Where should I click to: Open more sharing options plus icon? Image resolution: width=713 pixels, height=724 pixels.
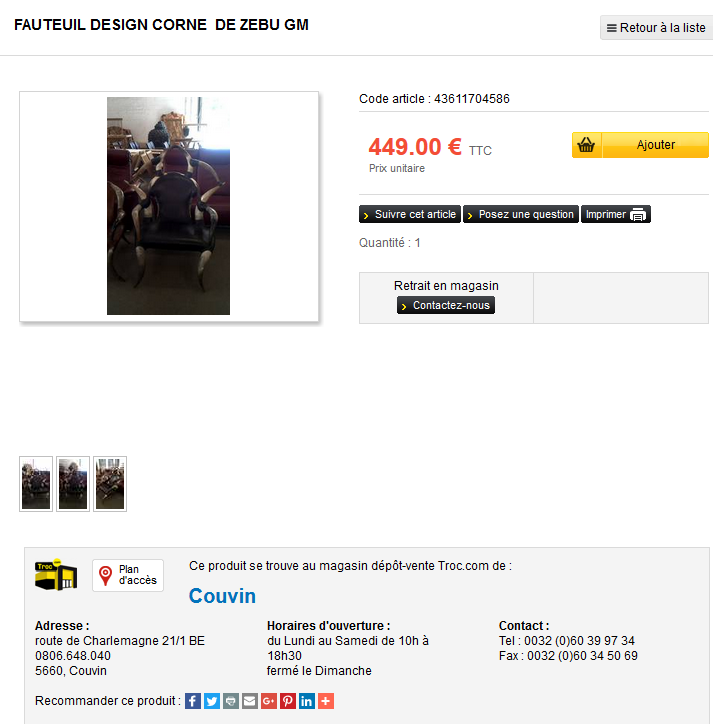coord(326,701)
